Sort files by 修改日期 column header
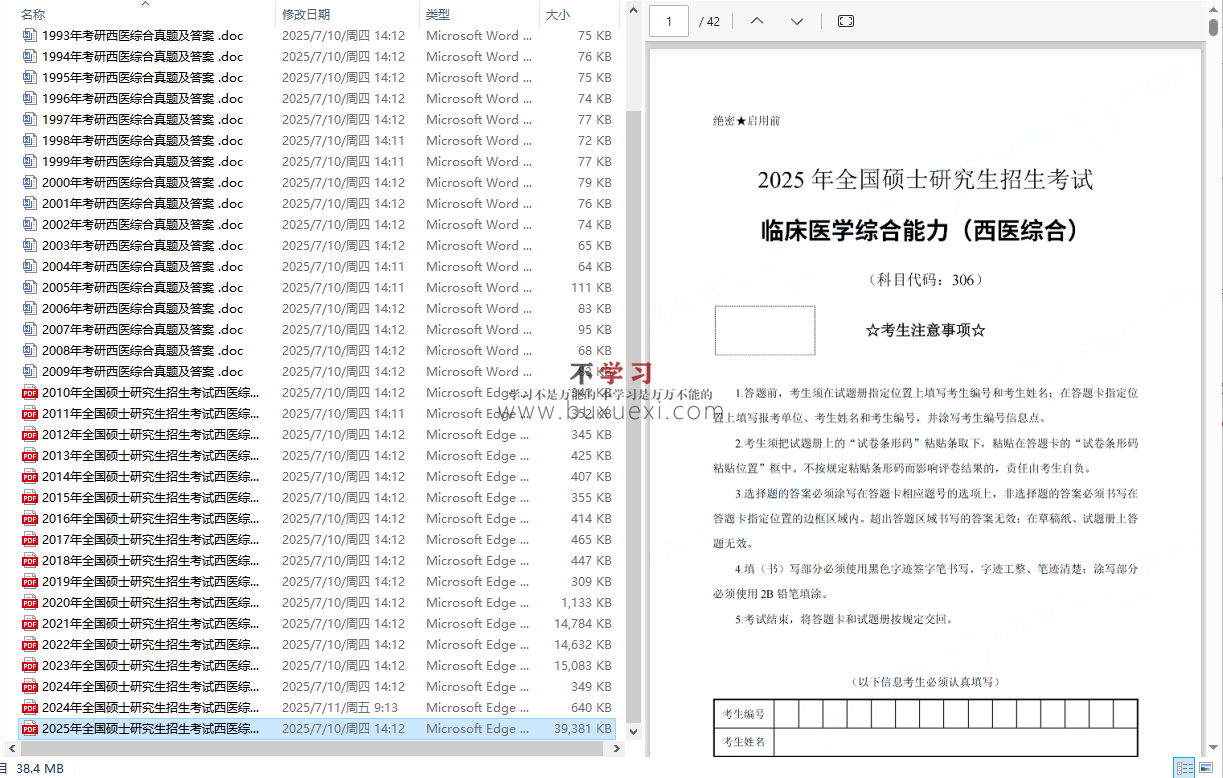This screenshot has width=1223, height=778. pyautogui.click(x=305, y=15)
